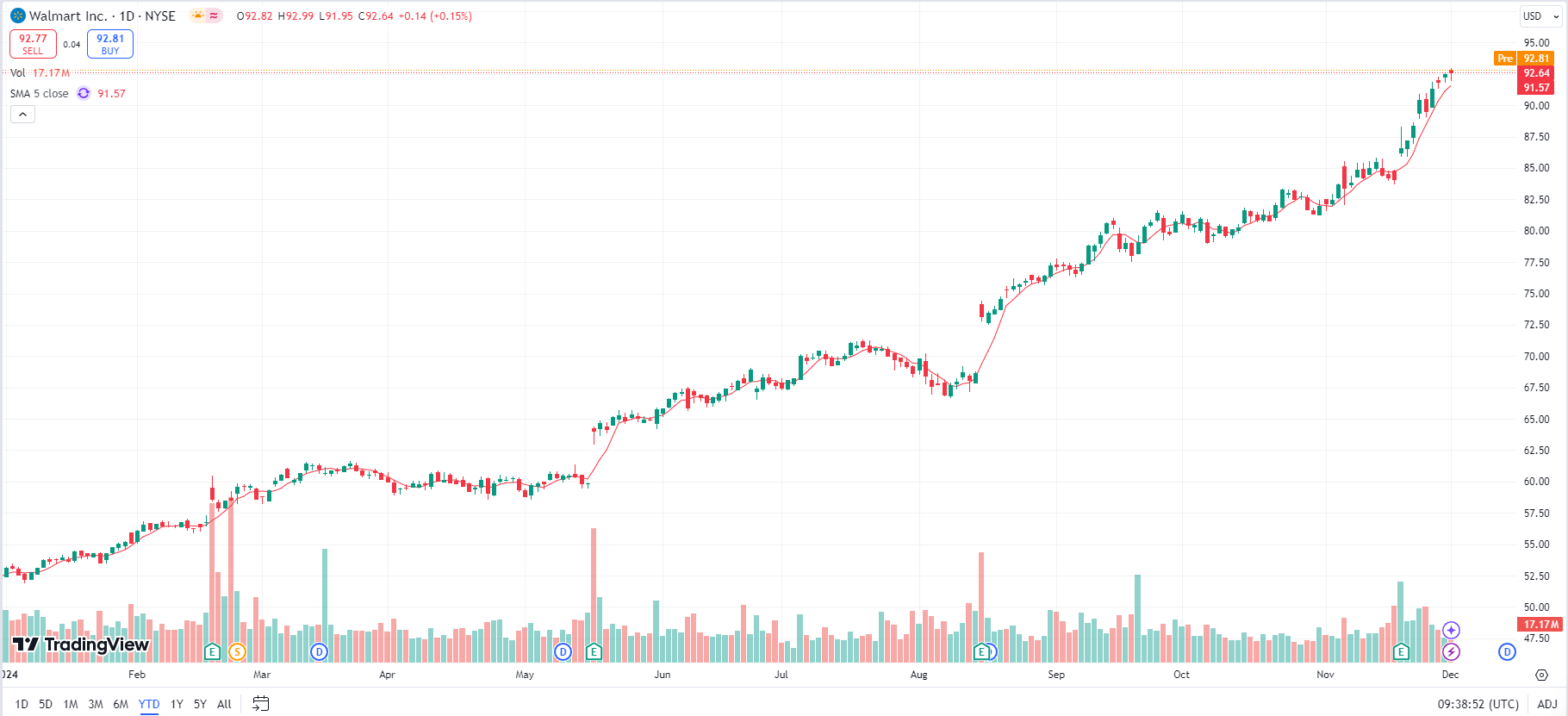Click the TradingView logo
This screenshot has width=1568, height=716.
click(x=80, y=644)
